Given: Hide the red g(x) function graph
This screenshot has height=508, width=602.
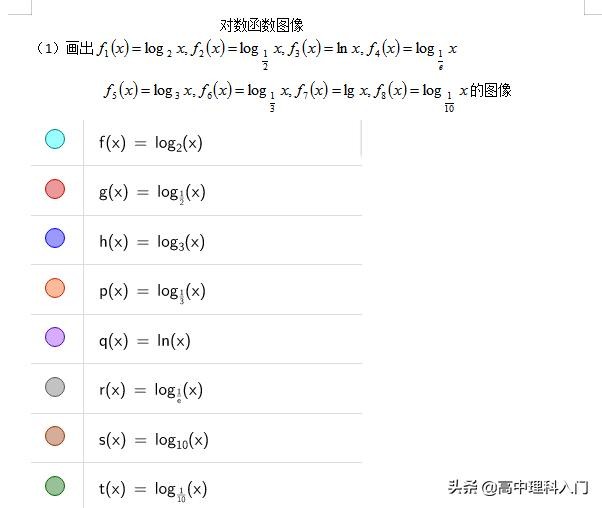Looking at the screenshot, I should click(x=55, y=189).
